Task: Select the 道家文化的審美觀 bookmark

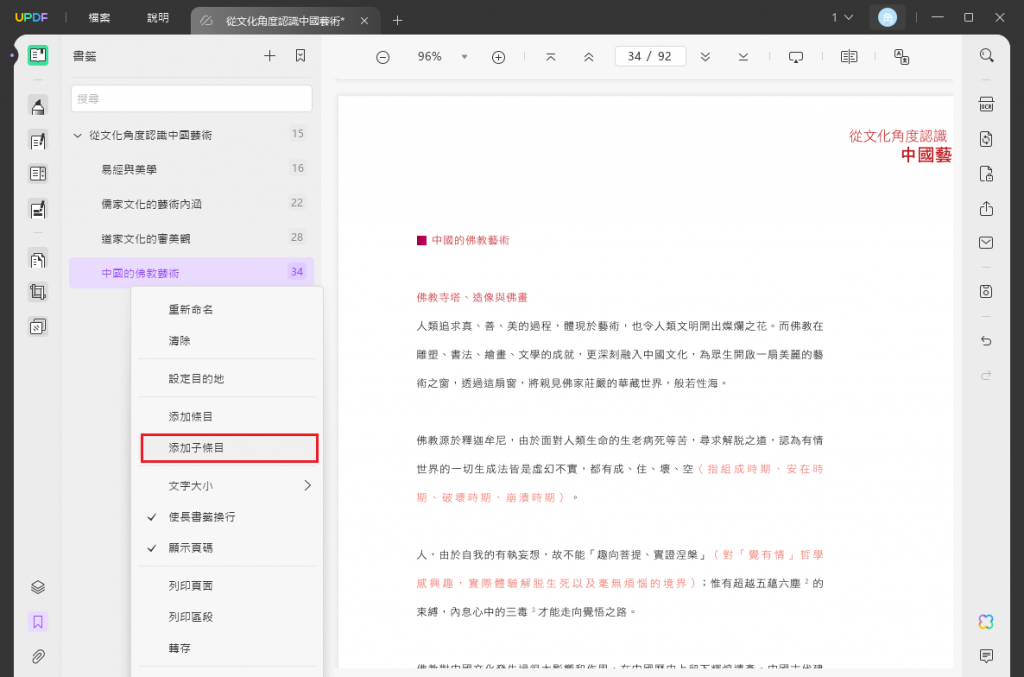Action: tap(191, 238)
